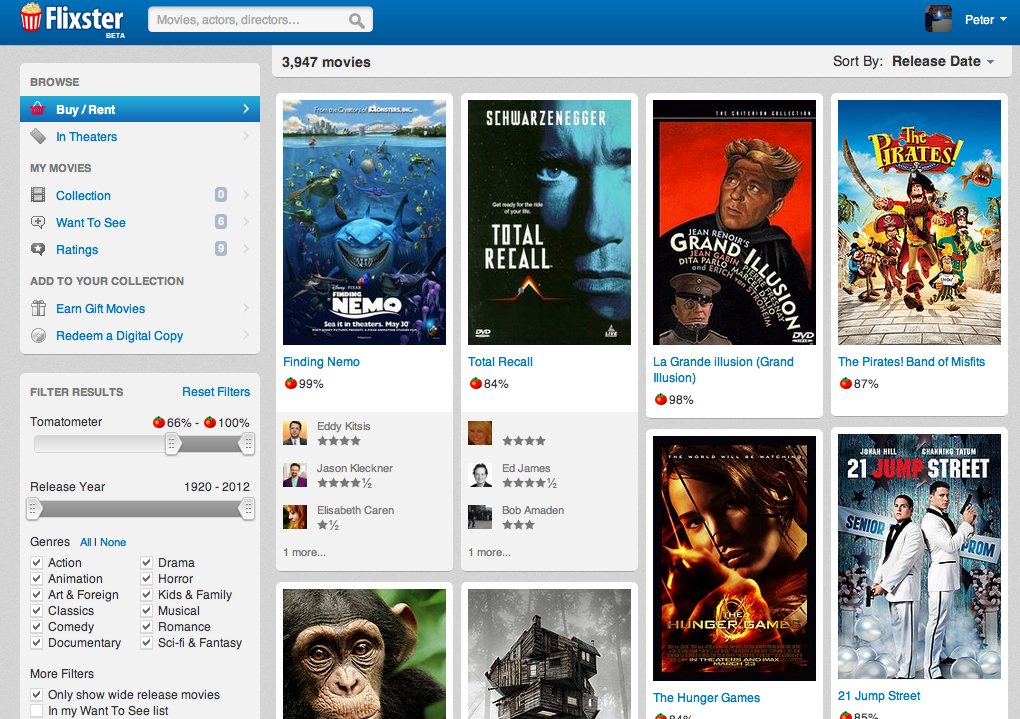The image size is (1020, 719).
Task: Select None genres link
Action: (113, 542)
